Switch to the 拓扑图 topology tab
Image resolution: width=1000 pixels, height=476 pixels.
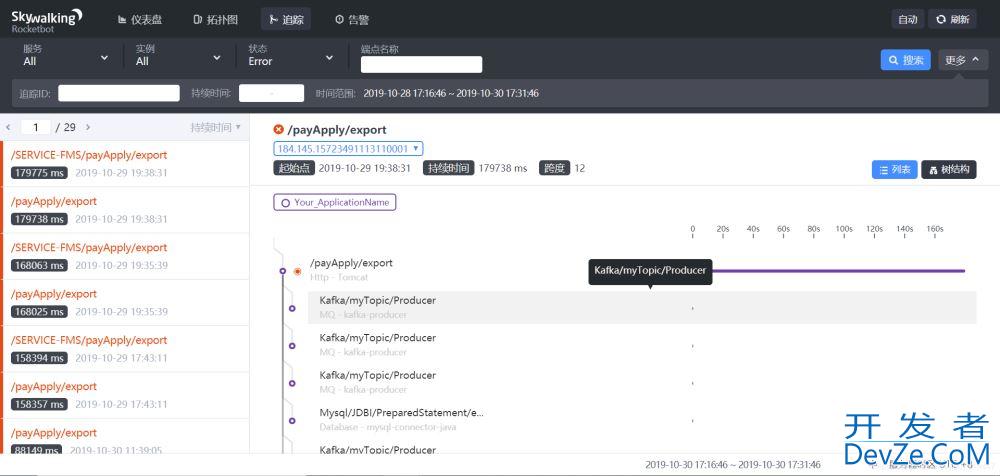coord(215,19)
